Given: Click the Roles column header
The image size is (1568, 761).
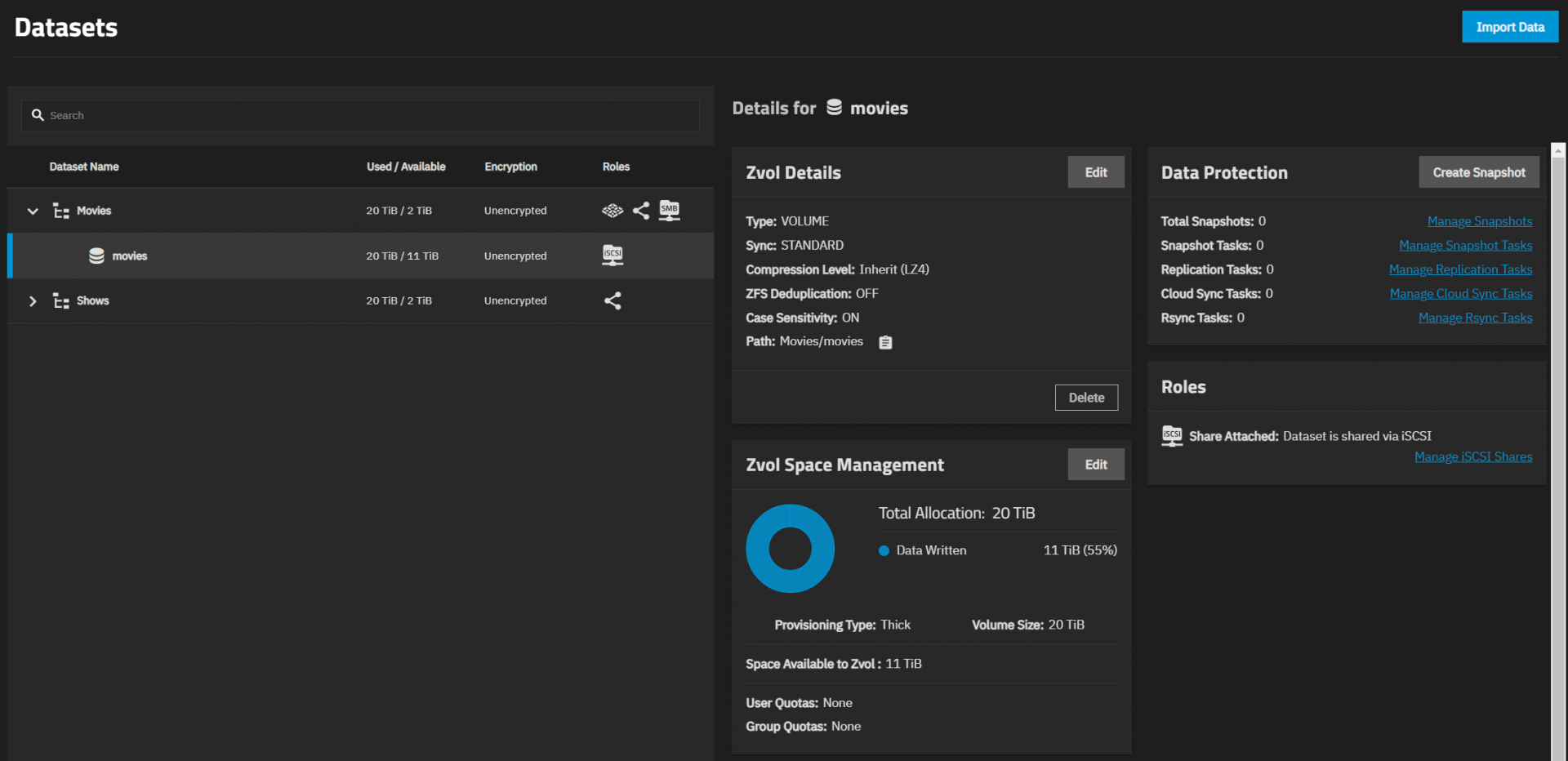Looking at the screenshot, I should click(616, 167).
